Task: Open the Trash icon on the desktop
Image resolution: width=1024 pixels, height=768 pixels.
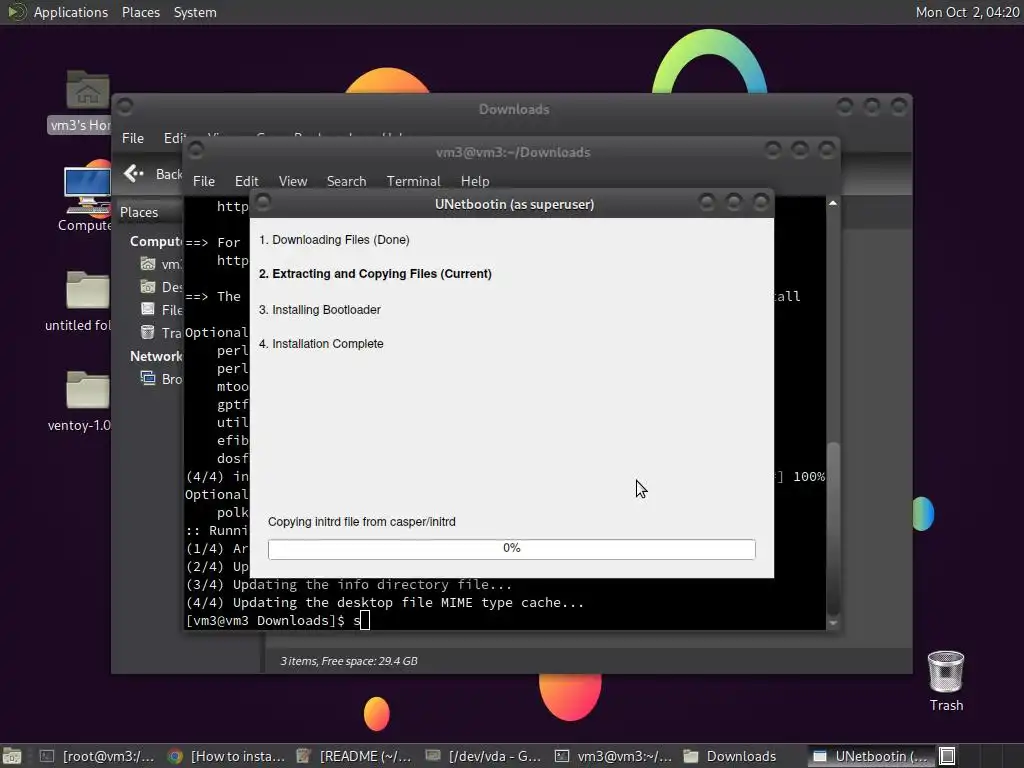Action: [946, 671]
